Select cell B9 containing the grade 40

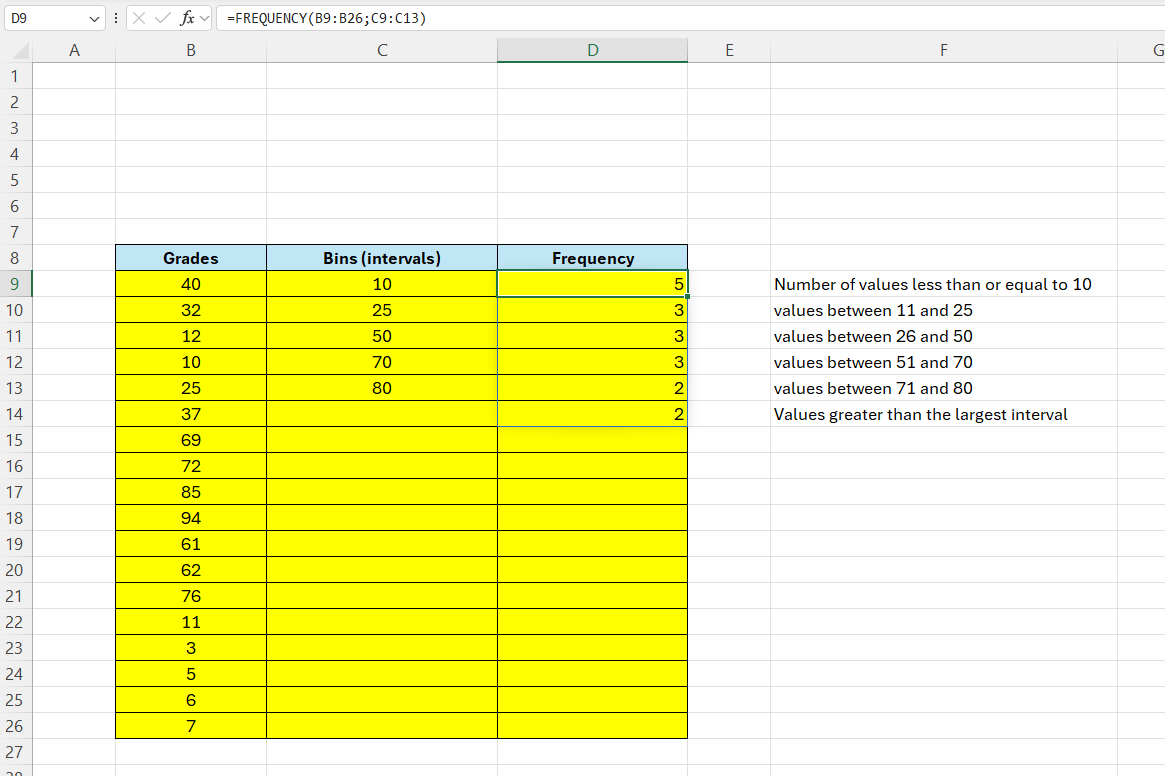tap(190, 283)
